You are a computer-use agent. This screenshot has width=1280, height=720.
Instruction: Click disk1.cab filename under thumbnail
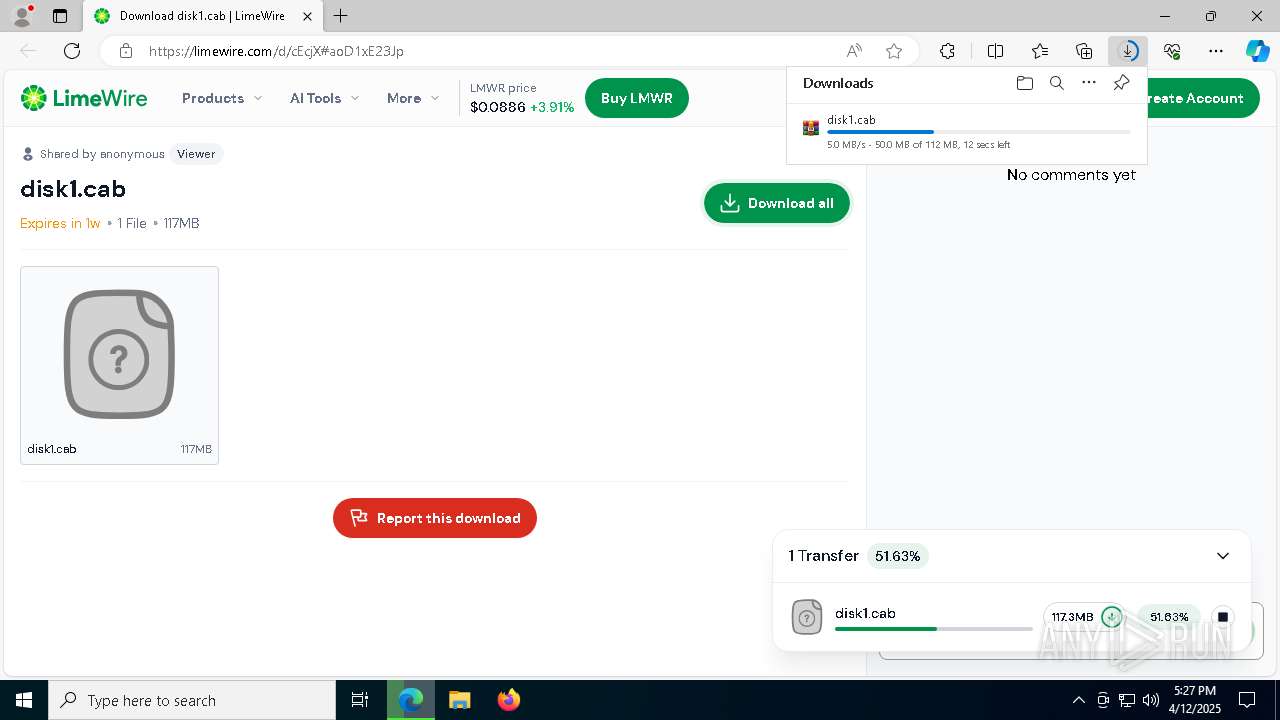click(x=52, y=449)
